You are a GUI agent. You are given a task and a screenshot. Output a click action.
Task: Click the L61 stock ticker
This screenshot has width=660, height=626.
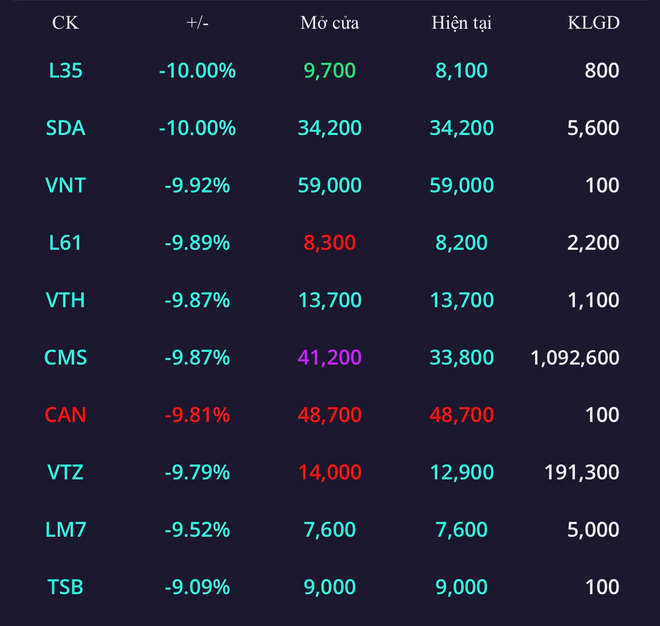point(65,242)
